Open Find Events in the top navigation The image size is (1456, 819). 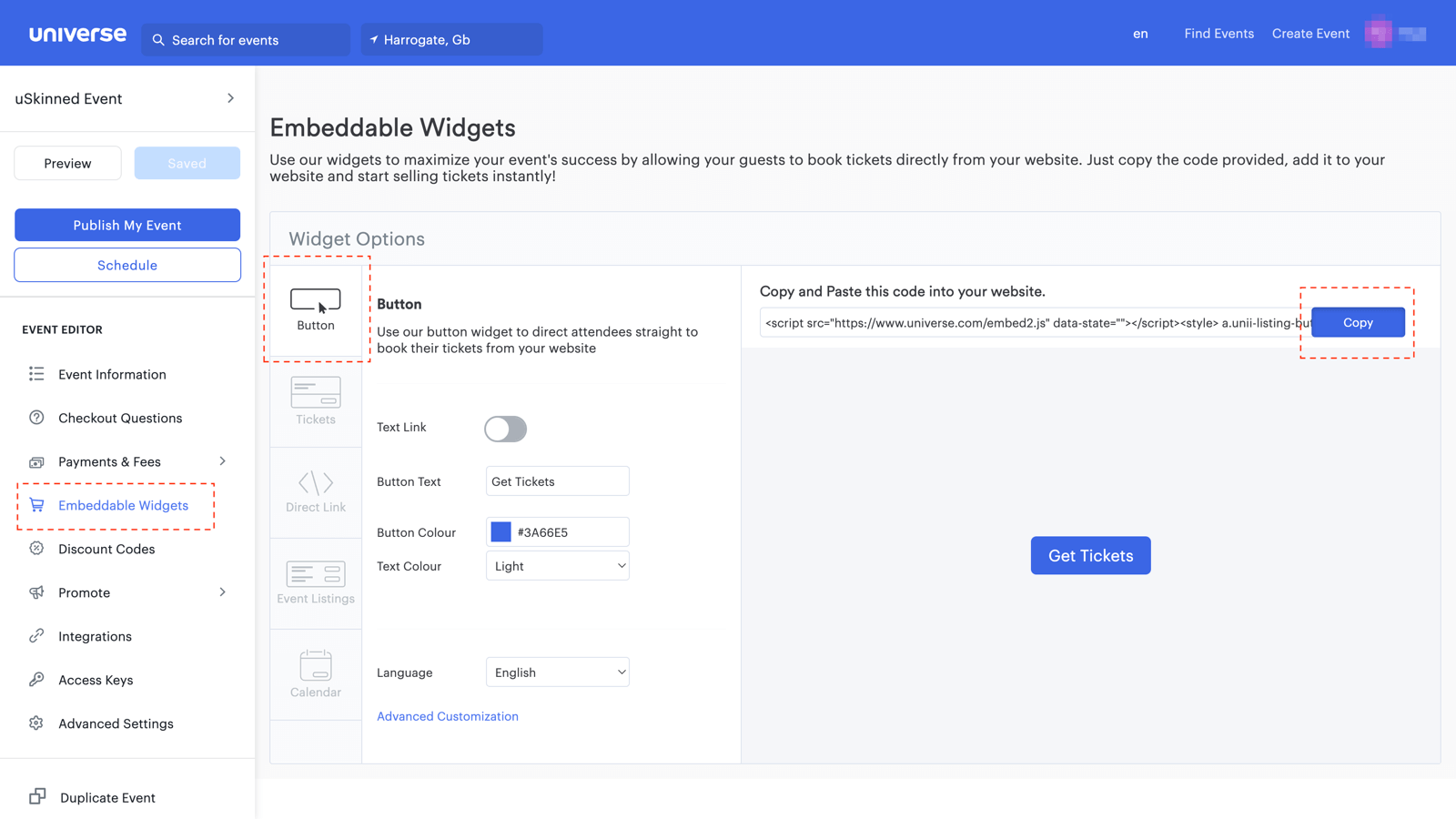pyautogui.click(x=1218, y=33)
